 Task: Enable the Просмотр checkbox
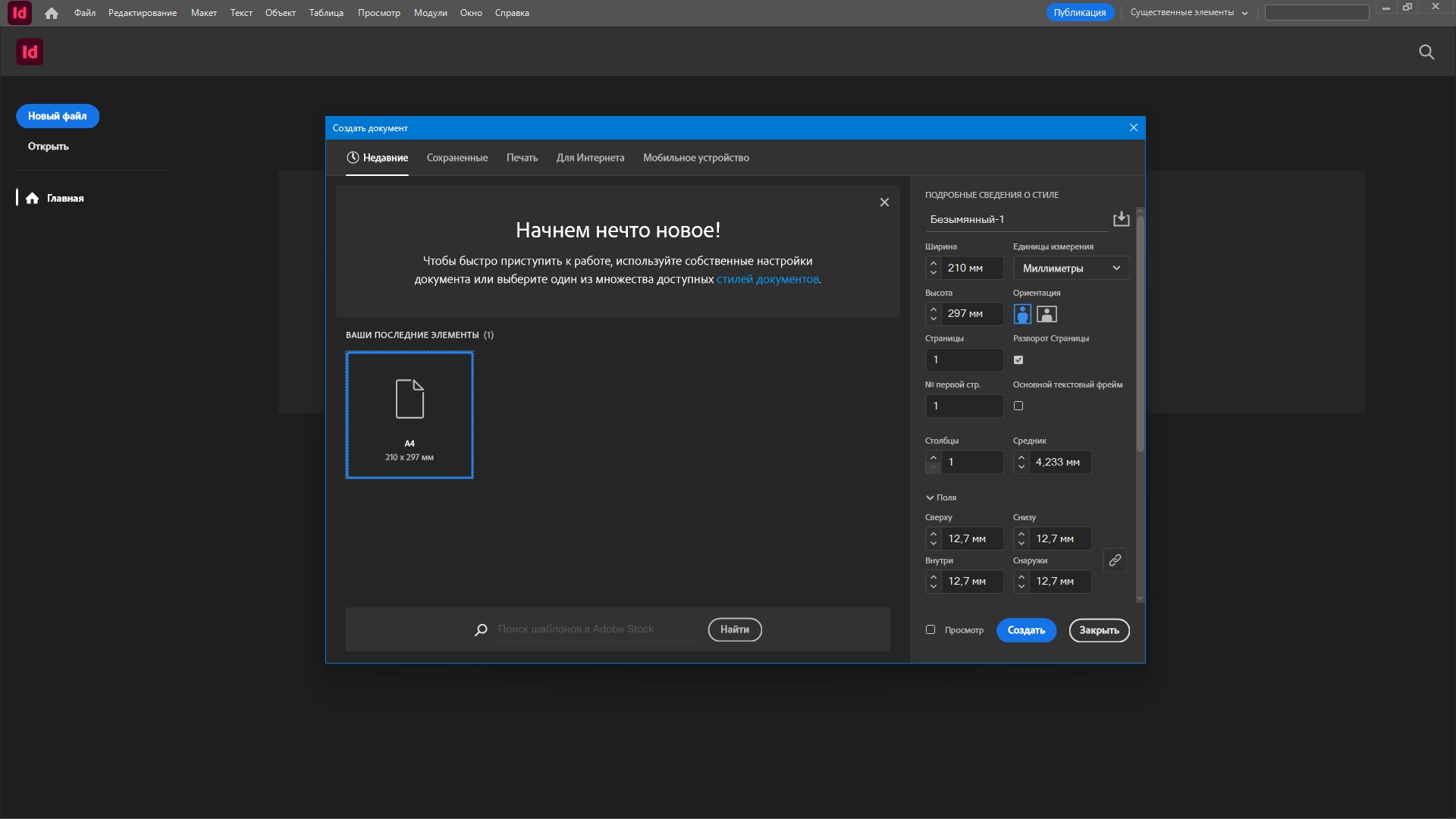(930, 630)
